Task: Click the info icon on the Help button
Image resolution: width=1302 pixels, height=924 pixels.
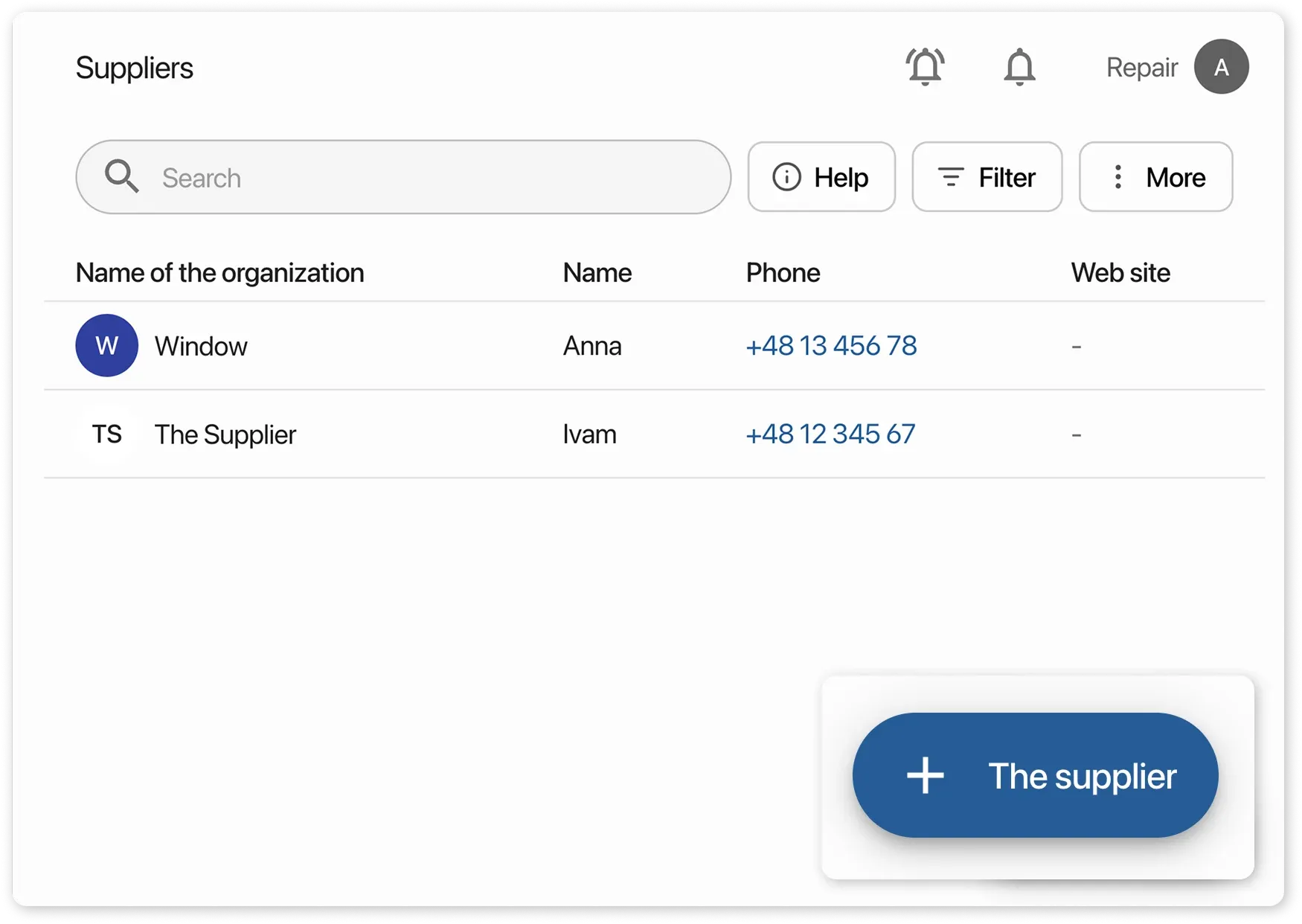Action: pyautogui.click(x=787, y=177)
